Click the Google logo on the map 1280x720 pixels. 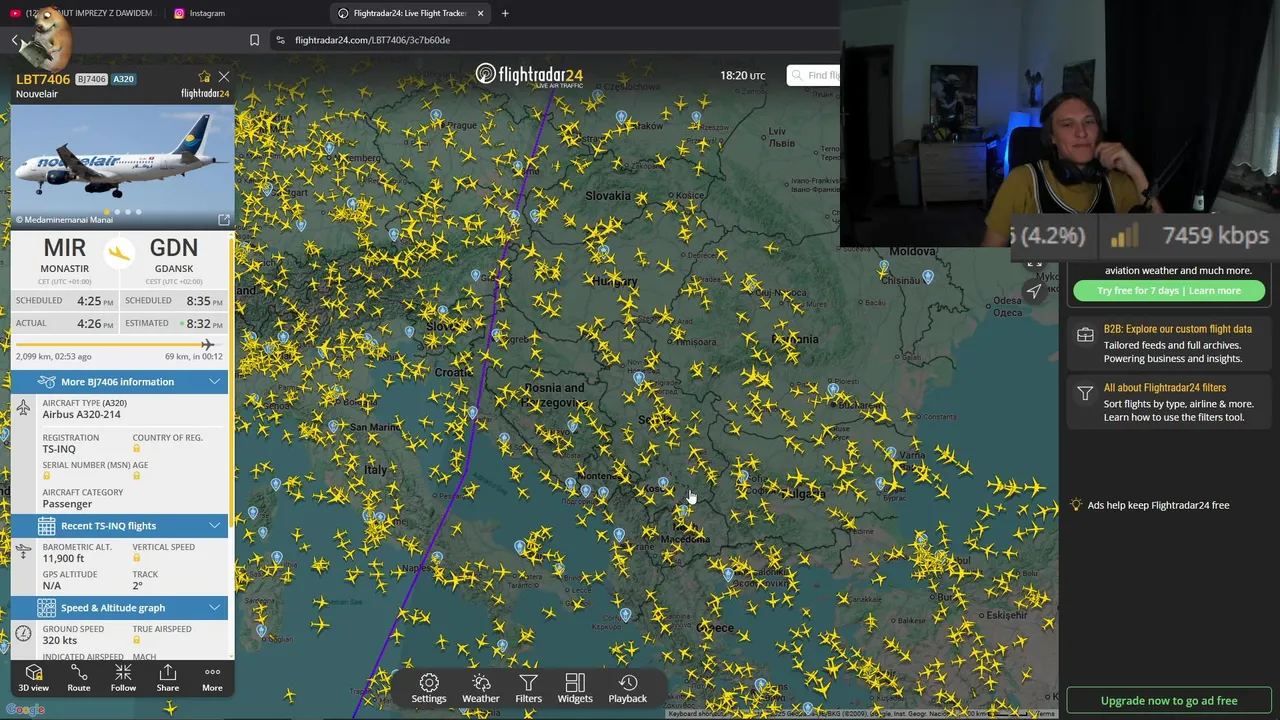click(25, 710)
